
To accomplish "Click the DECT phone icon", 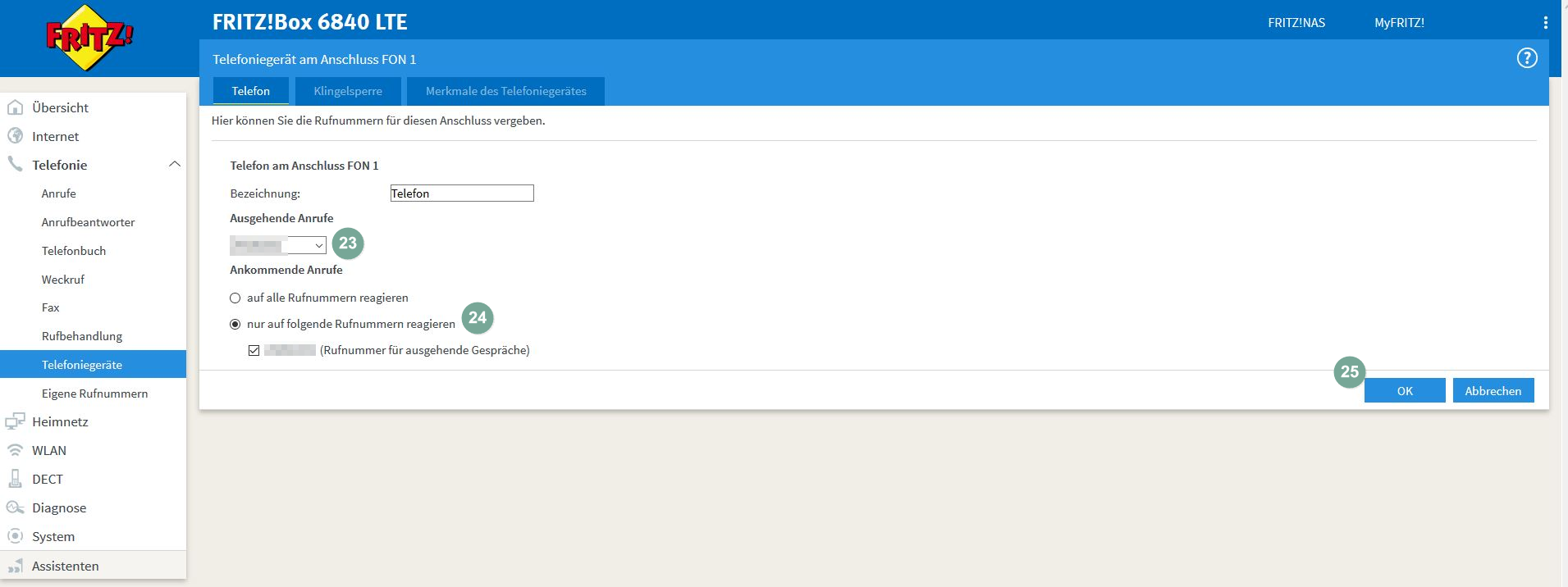I will click(15, 479).
